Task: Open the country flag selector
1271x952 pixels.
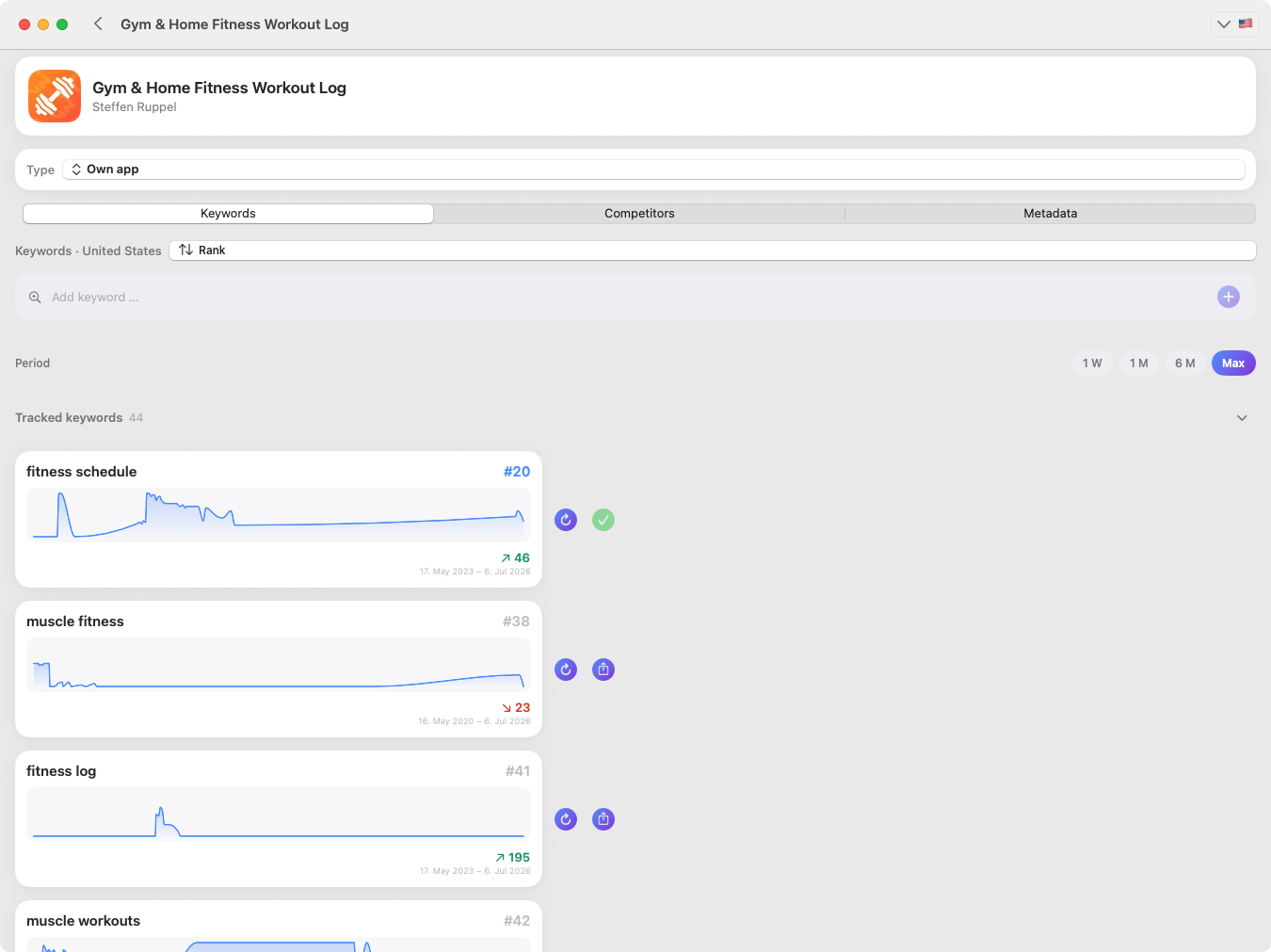Action: click(1236, 24)
